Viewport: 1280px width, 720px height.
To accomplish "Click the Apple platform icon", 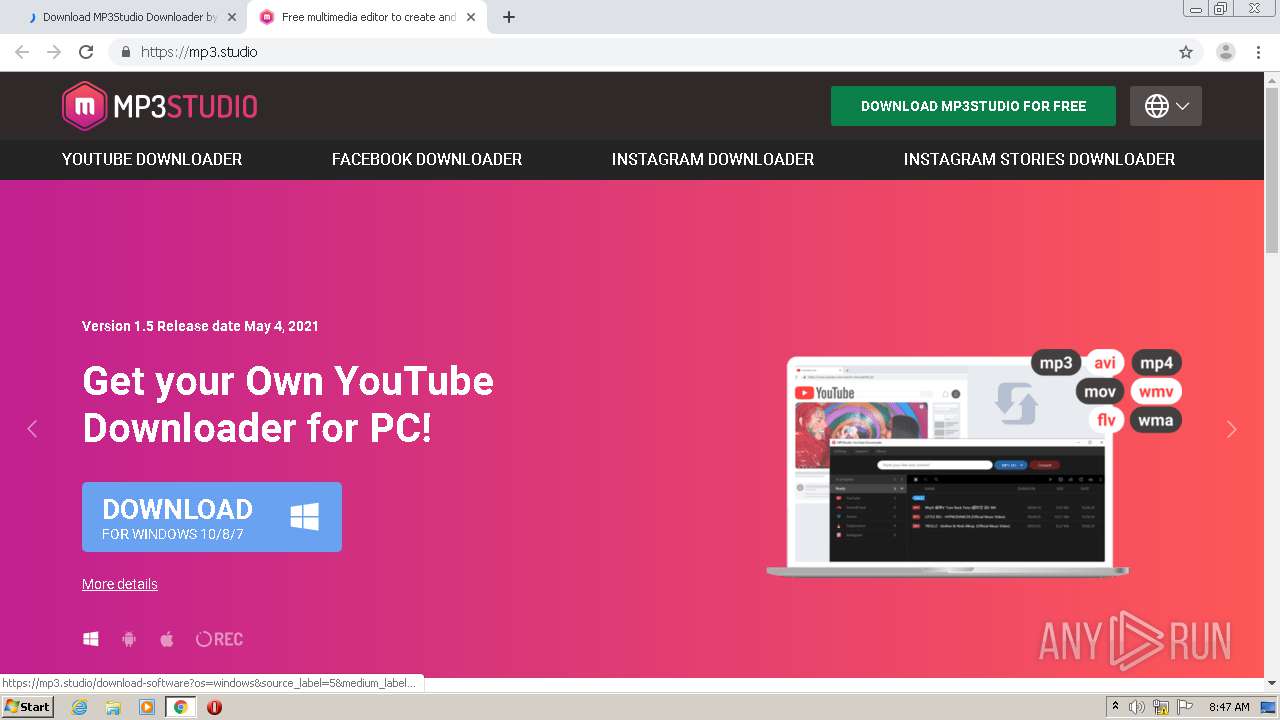I will pos(167,639).
